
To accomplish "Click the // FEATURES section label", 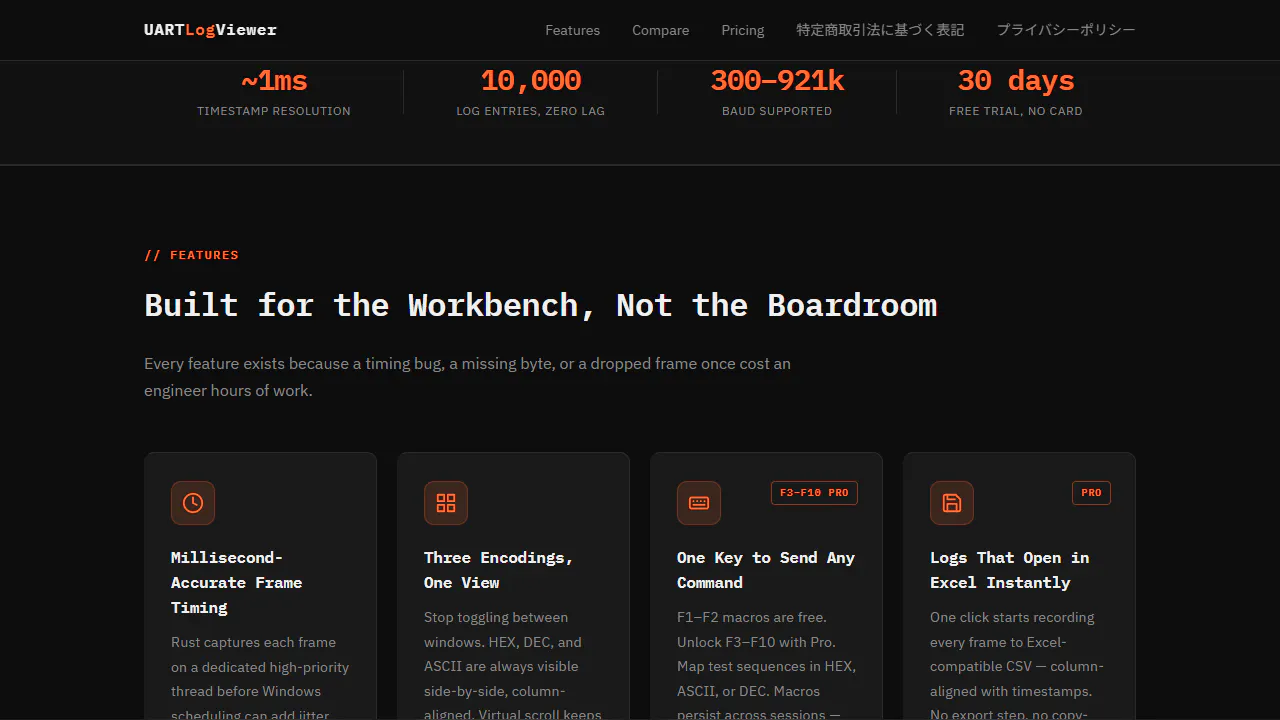I will pyautogui.click(x=192, y=255).
